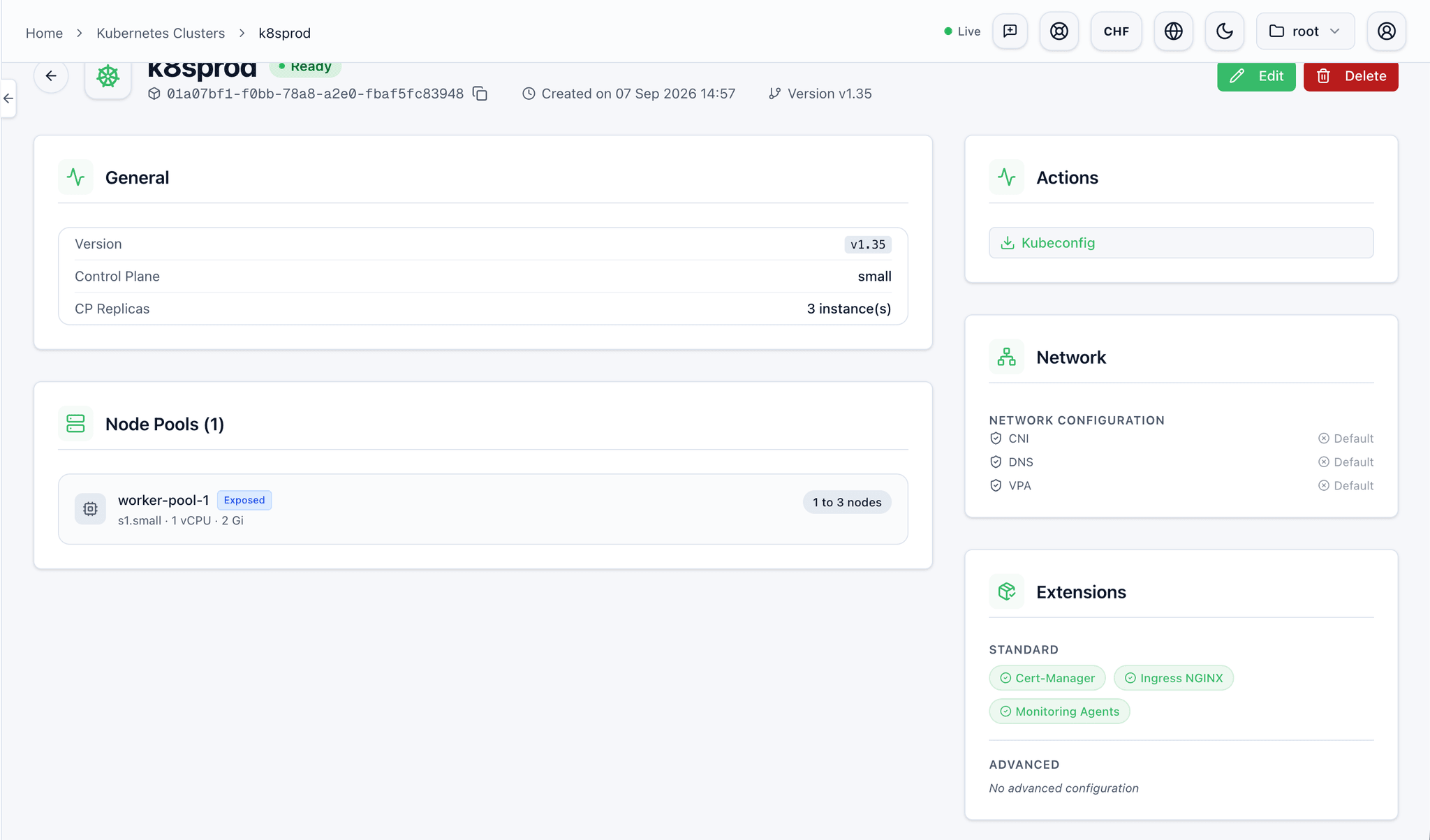Click the Created on date text

point(638,94)
